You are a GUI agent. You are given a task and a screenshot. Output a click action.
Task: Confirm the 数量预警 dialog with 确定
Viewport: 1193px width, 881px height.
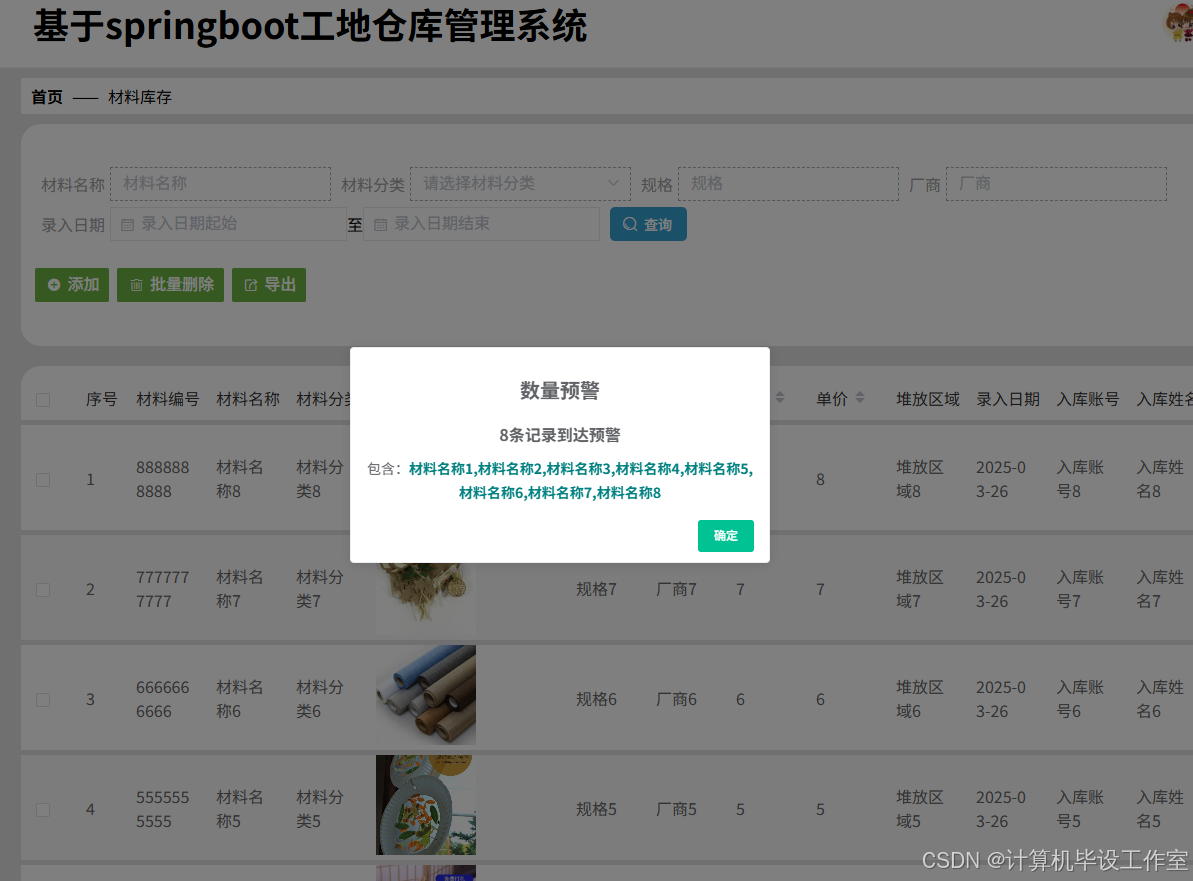pyautogui.click(x=725, y=536)
